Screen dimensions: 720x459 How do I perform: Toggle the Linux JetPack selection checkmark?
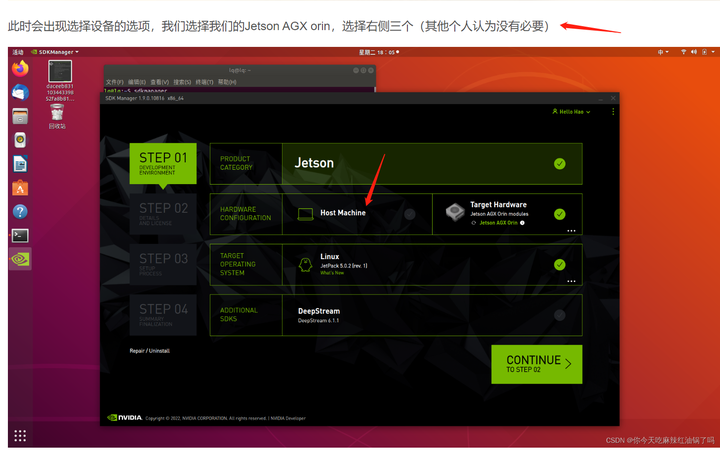coord(559,264)
